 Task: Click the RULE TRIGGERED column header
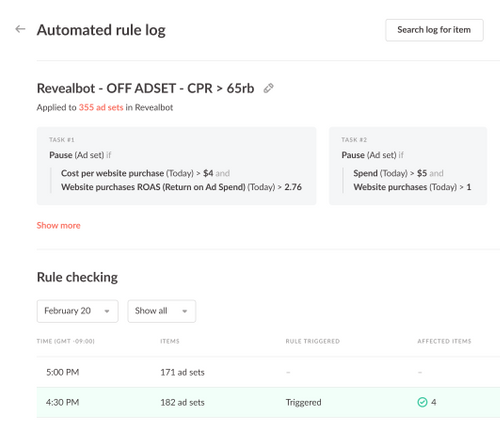[x=313, y=341]
